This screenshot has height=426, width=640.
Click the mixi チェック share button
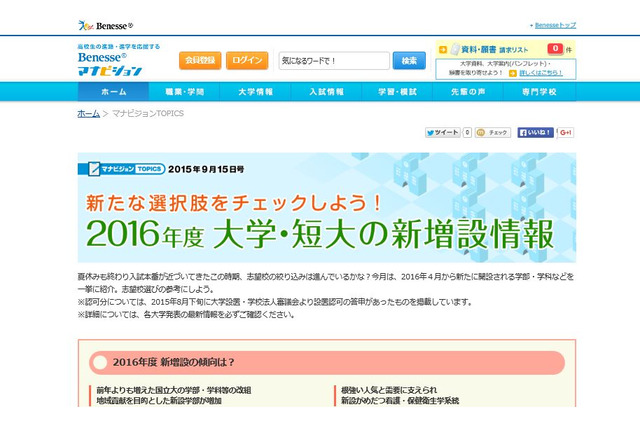click(x=493, y=133)
